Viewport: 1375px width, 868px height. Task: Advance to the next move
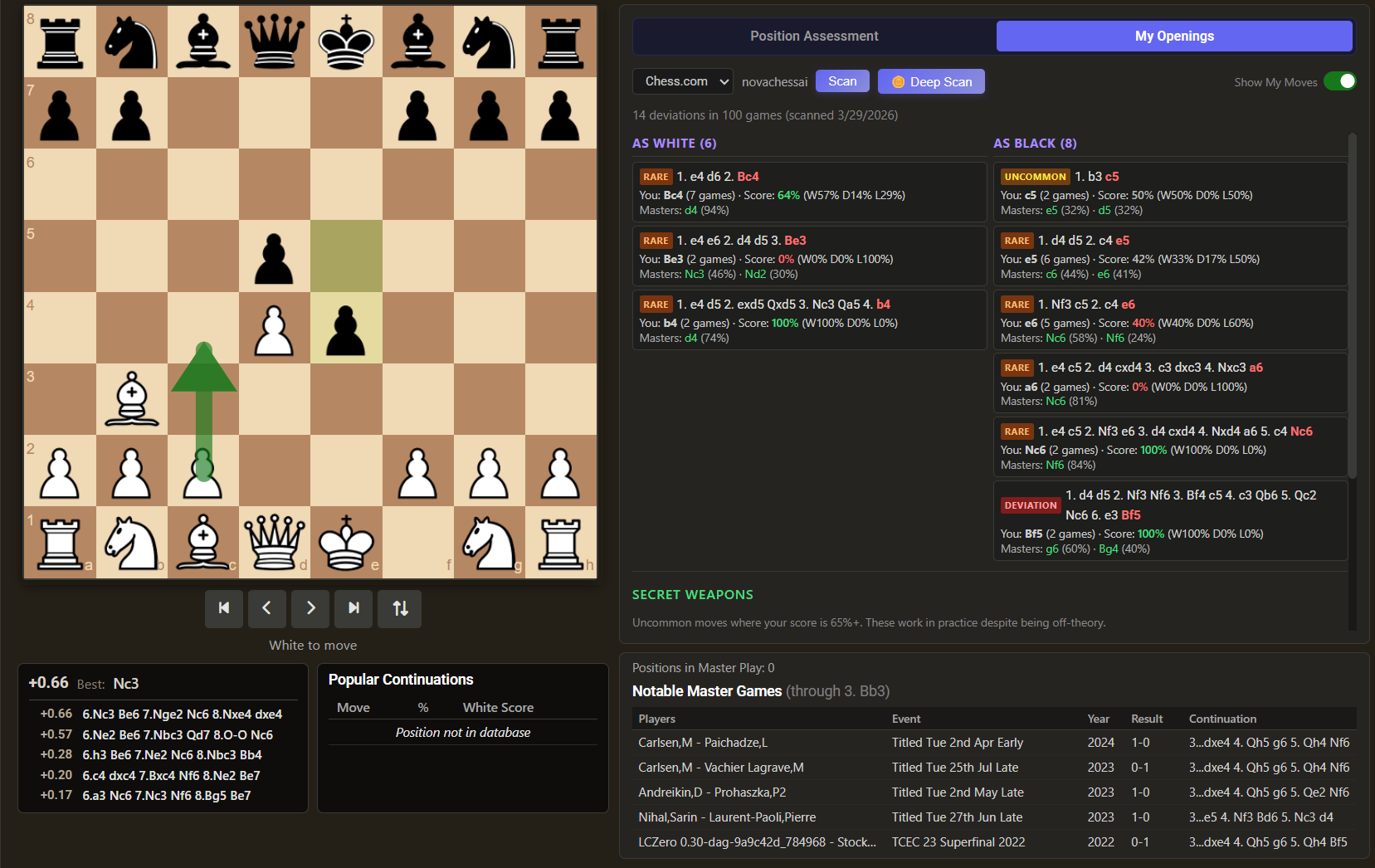[310, 608]
